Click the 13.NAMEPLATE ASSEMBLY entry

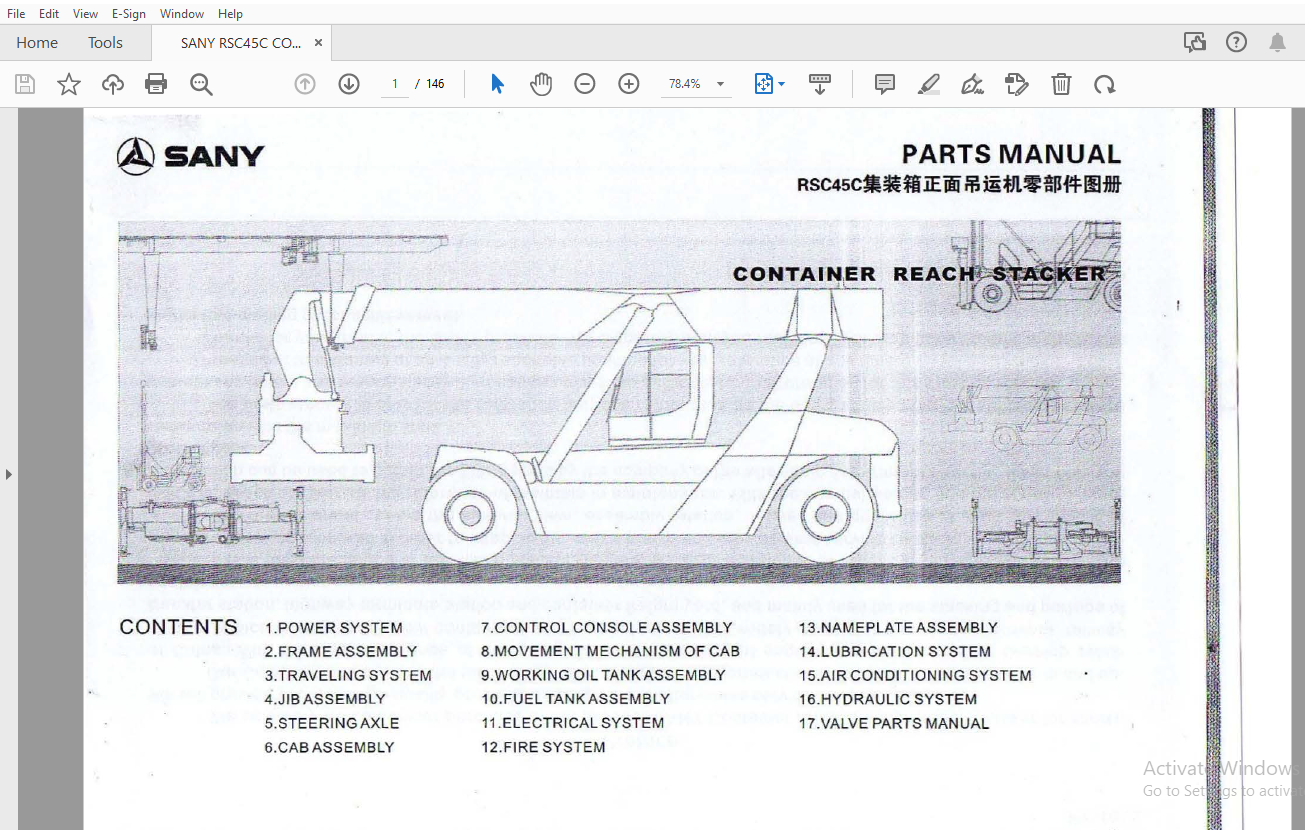click(x=898, y=628)
